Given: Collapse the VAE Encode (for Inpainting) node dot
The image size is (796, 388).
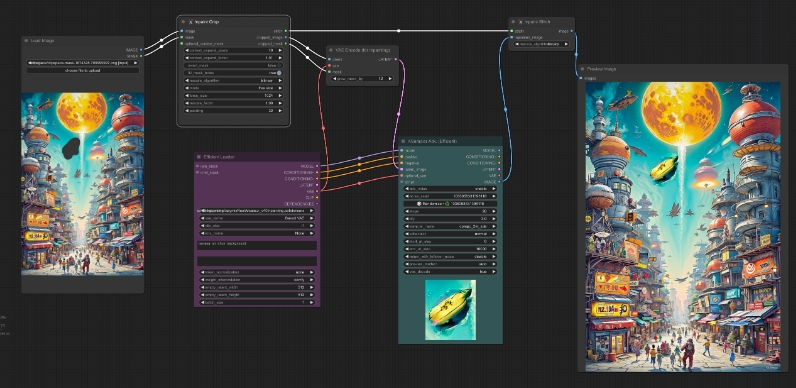Looking at the screenshot, I should (x=330, y=50).
